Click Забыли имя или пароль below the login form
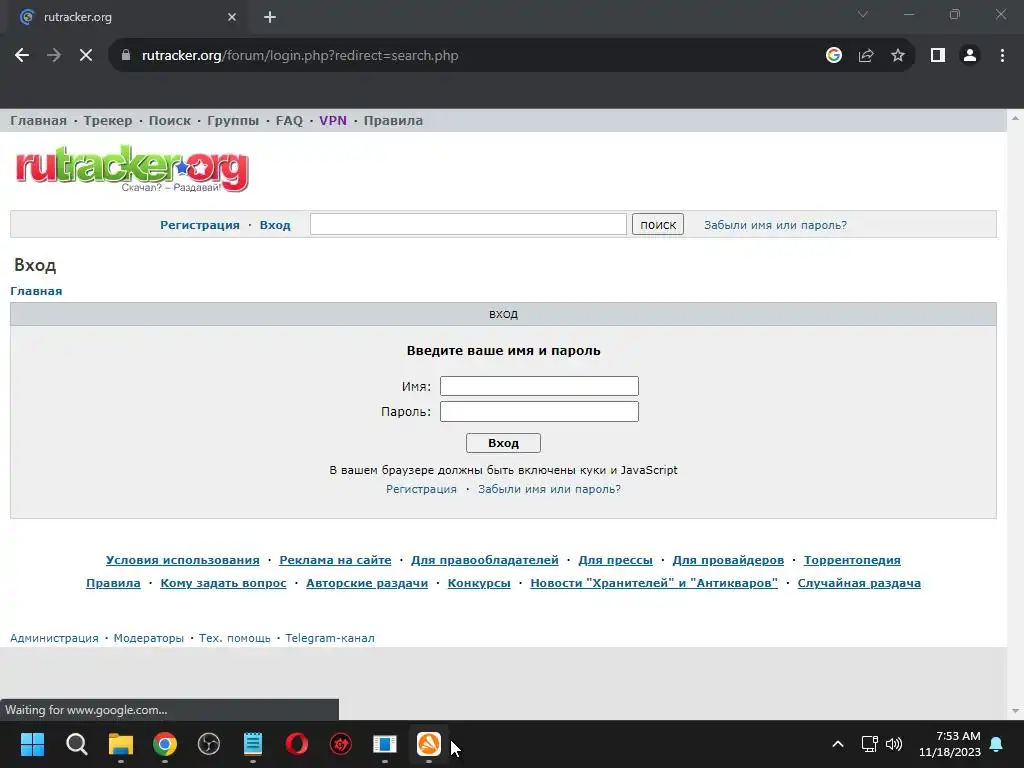This screenshot has width=1024, height=768. tap(549, 489)
